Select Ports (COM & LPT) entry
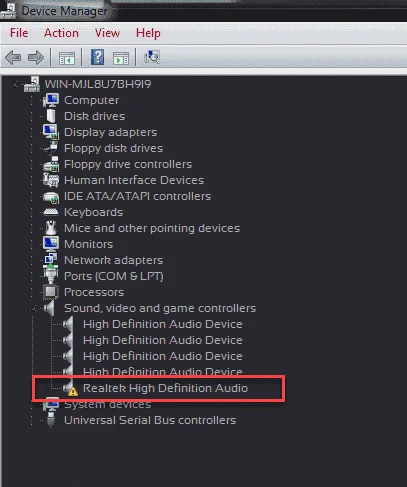The image size is (407, 487). click(x=114, y=276)
